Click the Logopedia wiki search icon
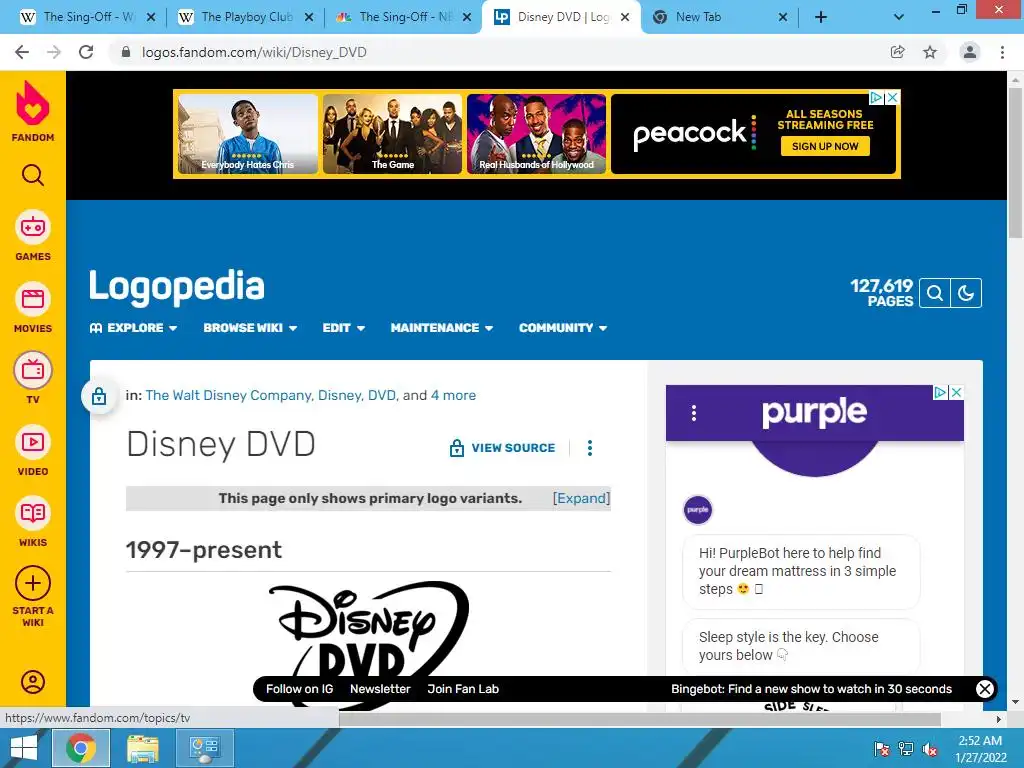Image resolution: width=1024 pixels, height=768 pixels. (x=935, y=293)
